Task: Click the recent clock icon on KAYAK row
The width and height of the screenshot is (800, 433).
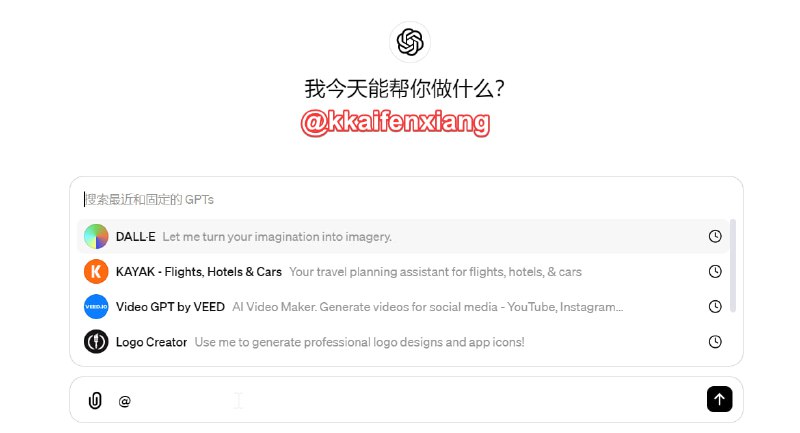Action: 715,271
